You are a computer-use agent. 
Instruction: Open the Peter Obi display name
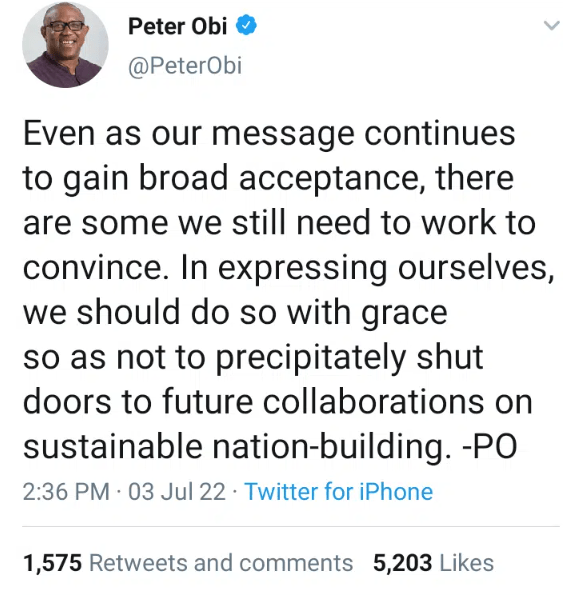(x=178, y=26)
